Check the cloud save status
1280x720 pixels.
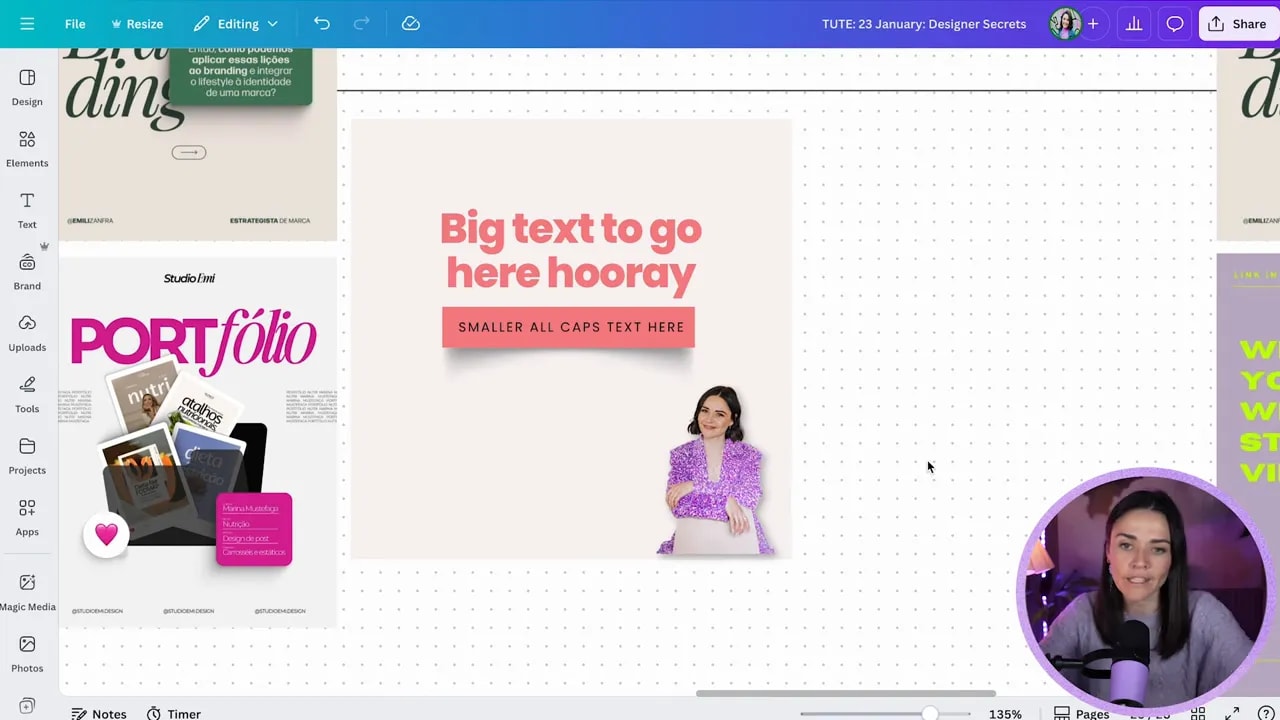tap(410, 23)
